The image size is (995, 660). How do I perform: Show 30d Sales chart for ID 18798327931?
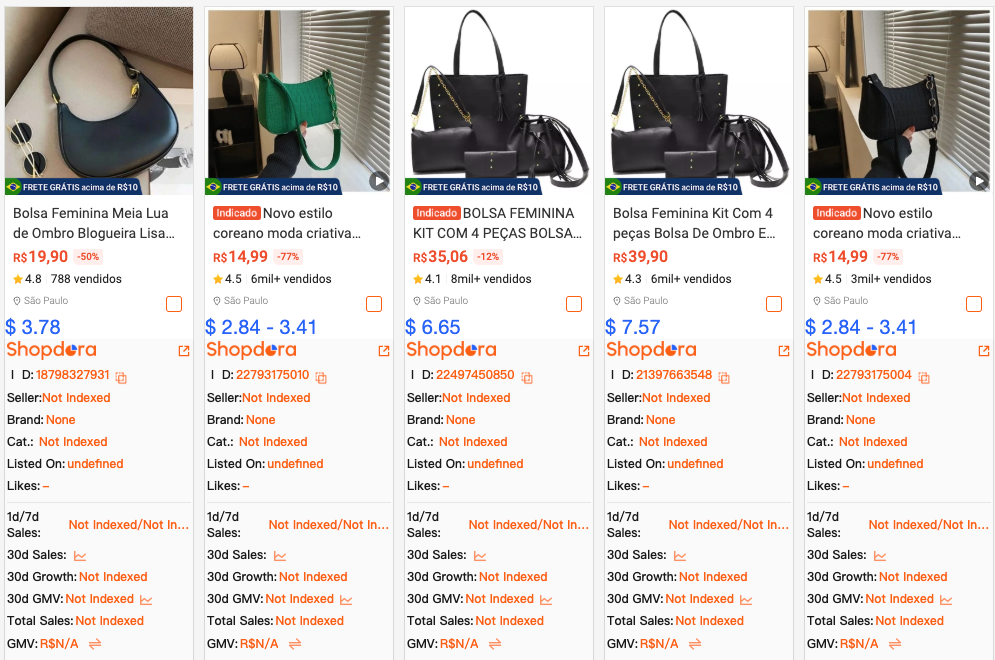(x=80, y=555)
